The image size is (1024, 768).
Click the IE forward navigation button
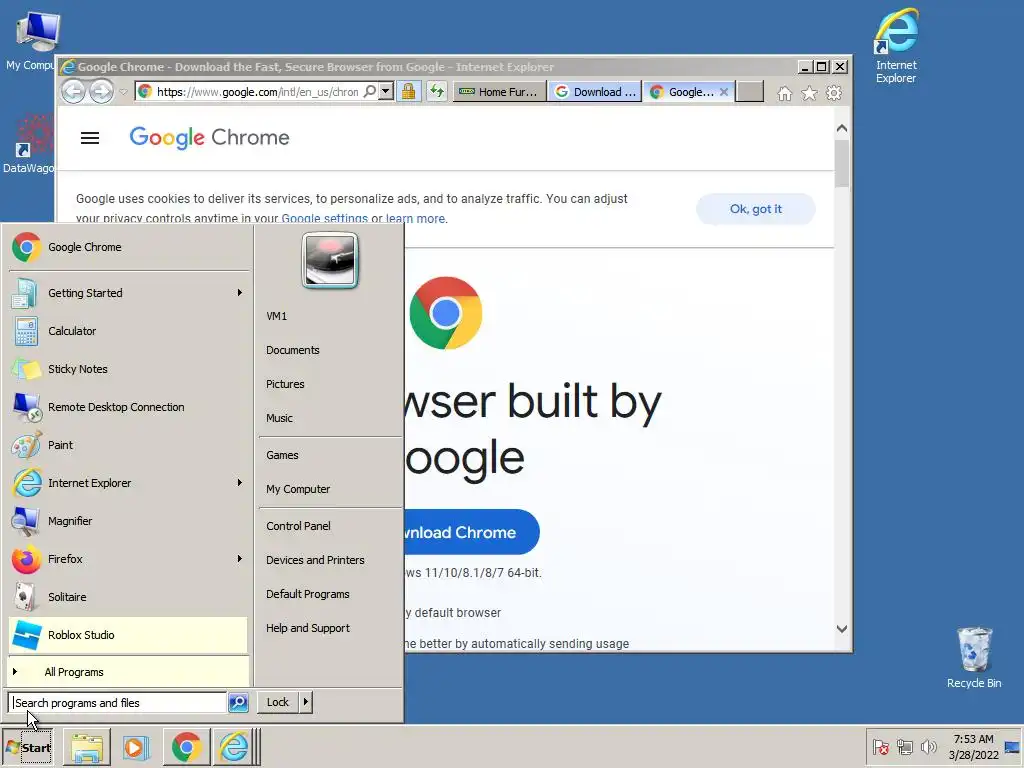(x=101, y=91)
